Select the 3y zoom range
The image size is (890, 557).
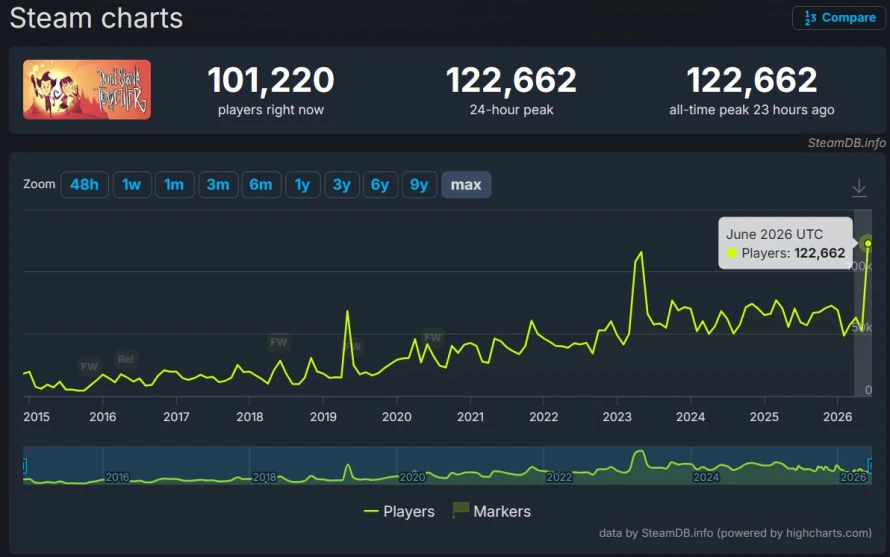click(x=342, y=185)
